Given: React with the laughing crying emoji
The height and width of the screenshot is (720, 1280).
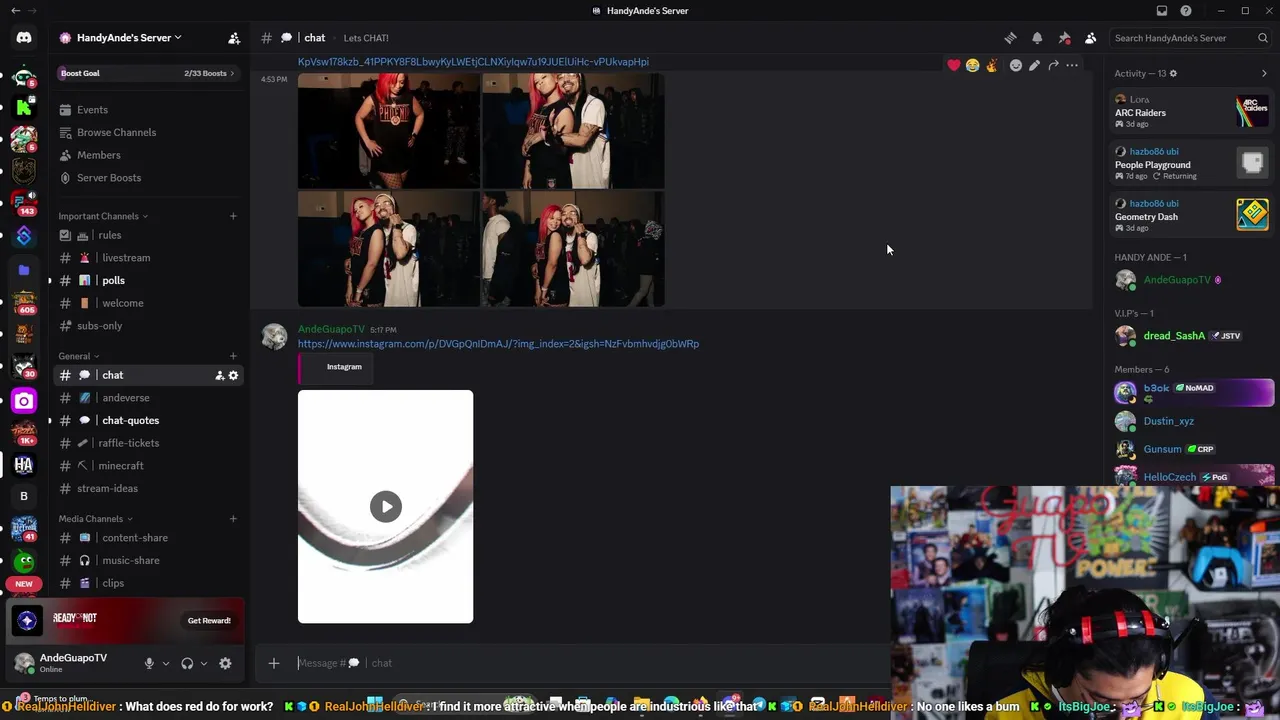Looking at the screenshot, I should pos(972,66).
